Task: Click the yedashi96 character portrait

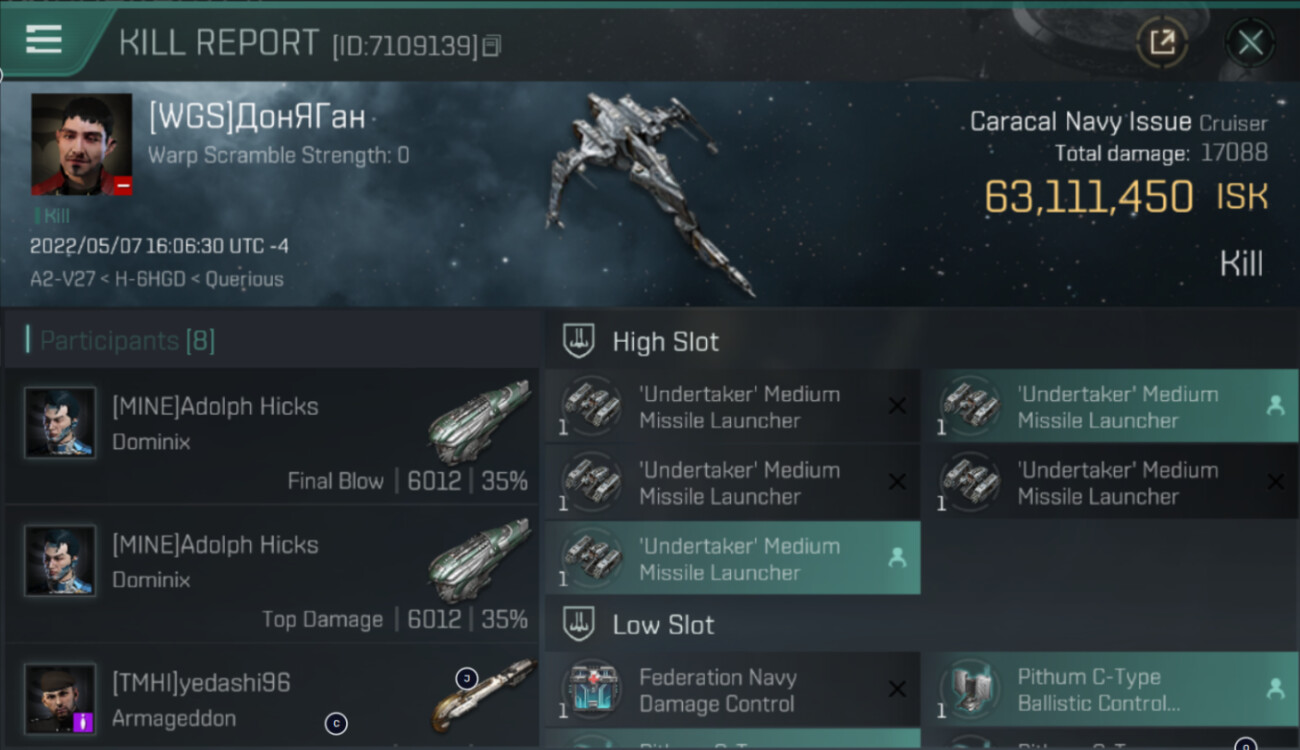Action: coord(60,699)
